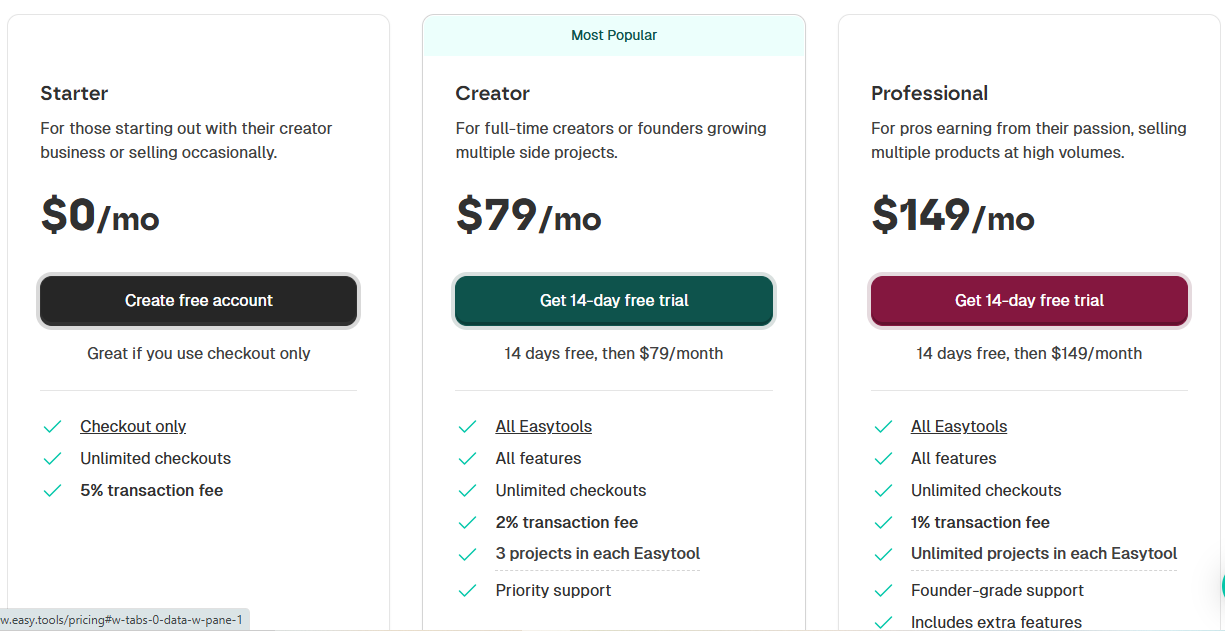This screenshot has height=631, width=1225.
Task: Click the checkmark beside All Easytools in Creator
Action: pyautogui.click(x=468, y=426)
